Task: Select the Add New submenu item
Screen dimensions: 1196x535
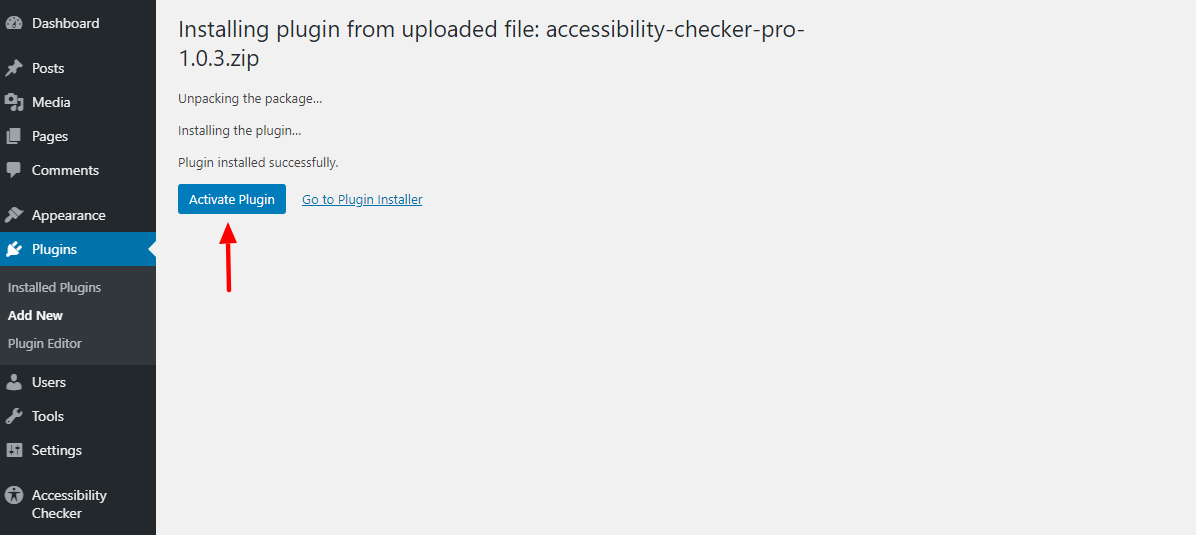Action: click(x=35, y=315)
